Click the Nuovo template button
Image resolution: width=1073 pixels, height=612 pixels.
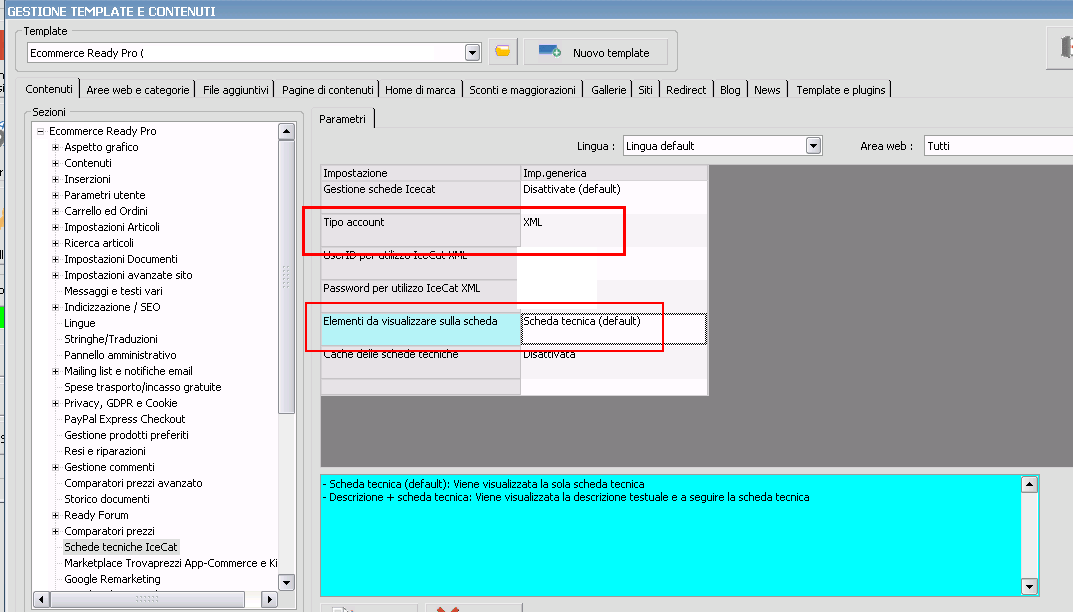595,52
